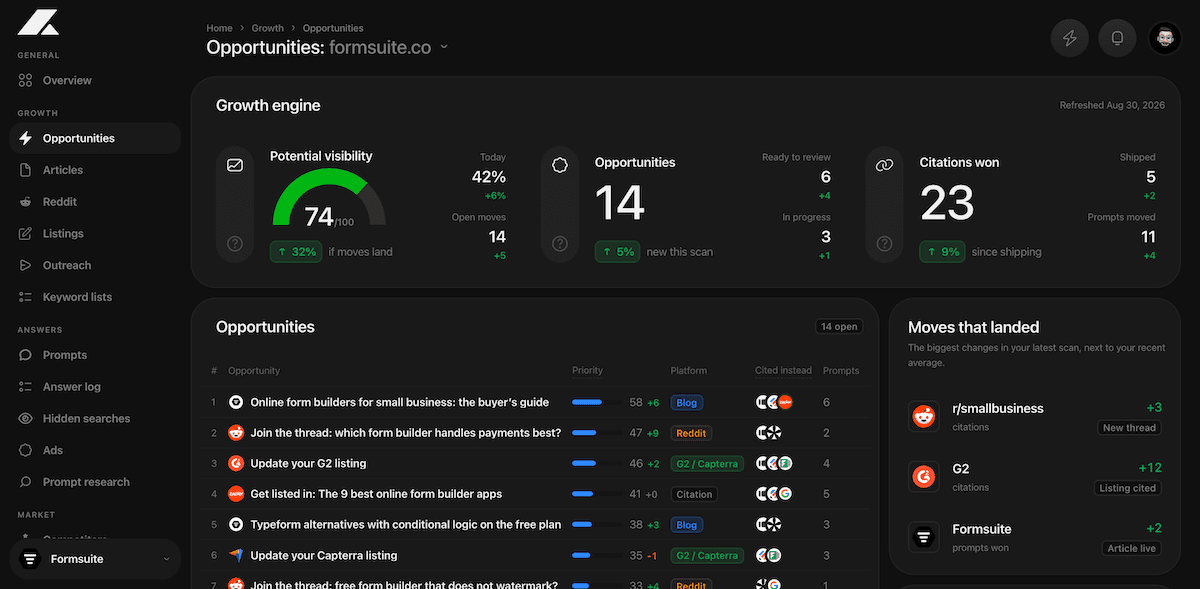Click the Citations won link icon

885,165
